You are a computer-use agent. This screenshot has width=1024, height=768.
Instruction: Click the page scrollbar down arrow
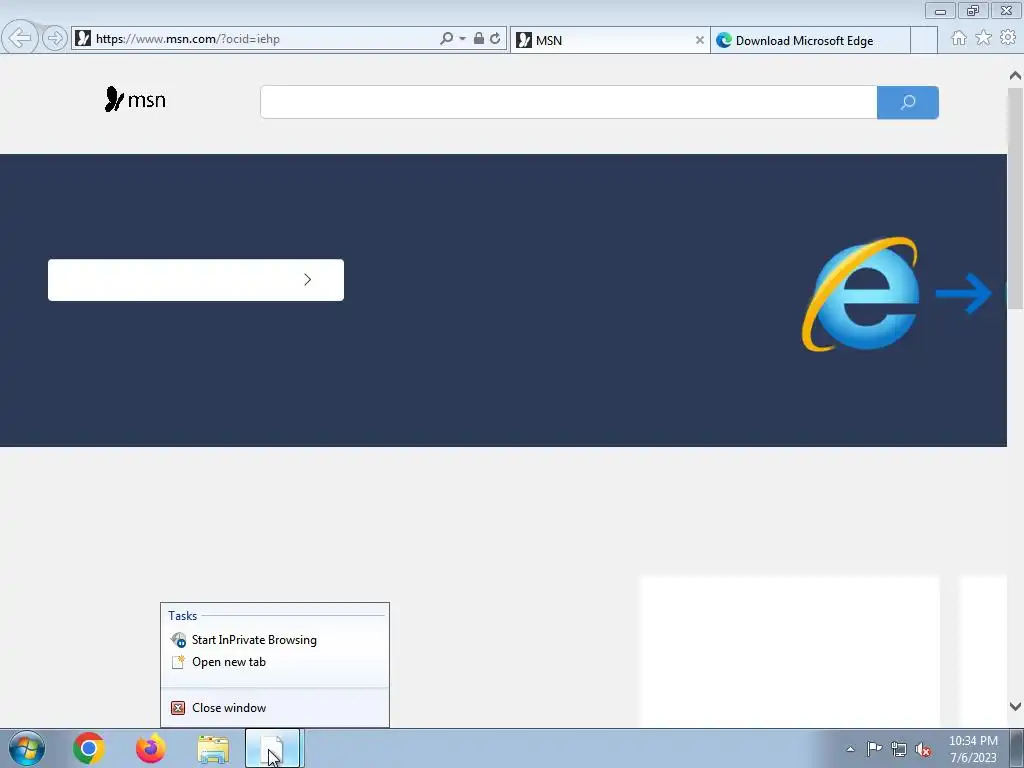coord(1015,707)
